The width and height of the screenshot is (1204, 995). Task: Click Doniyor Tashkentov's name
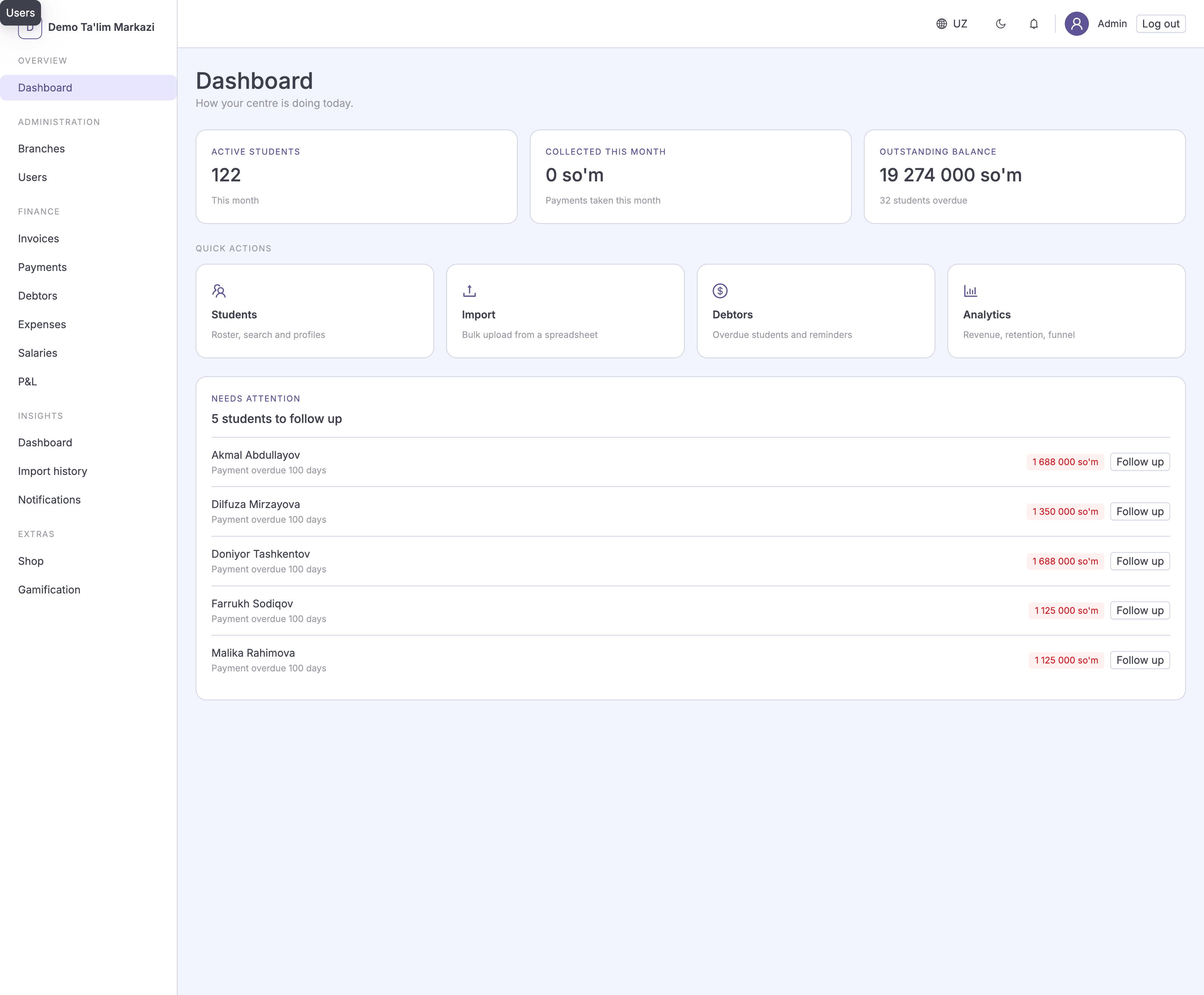coord(261,554)
